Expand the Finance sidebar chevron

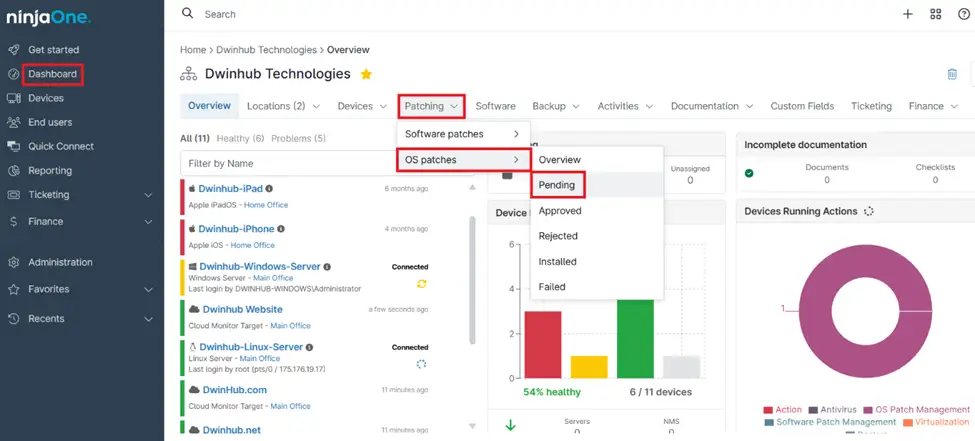(x=148, y=222)
